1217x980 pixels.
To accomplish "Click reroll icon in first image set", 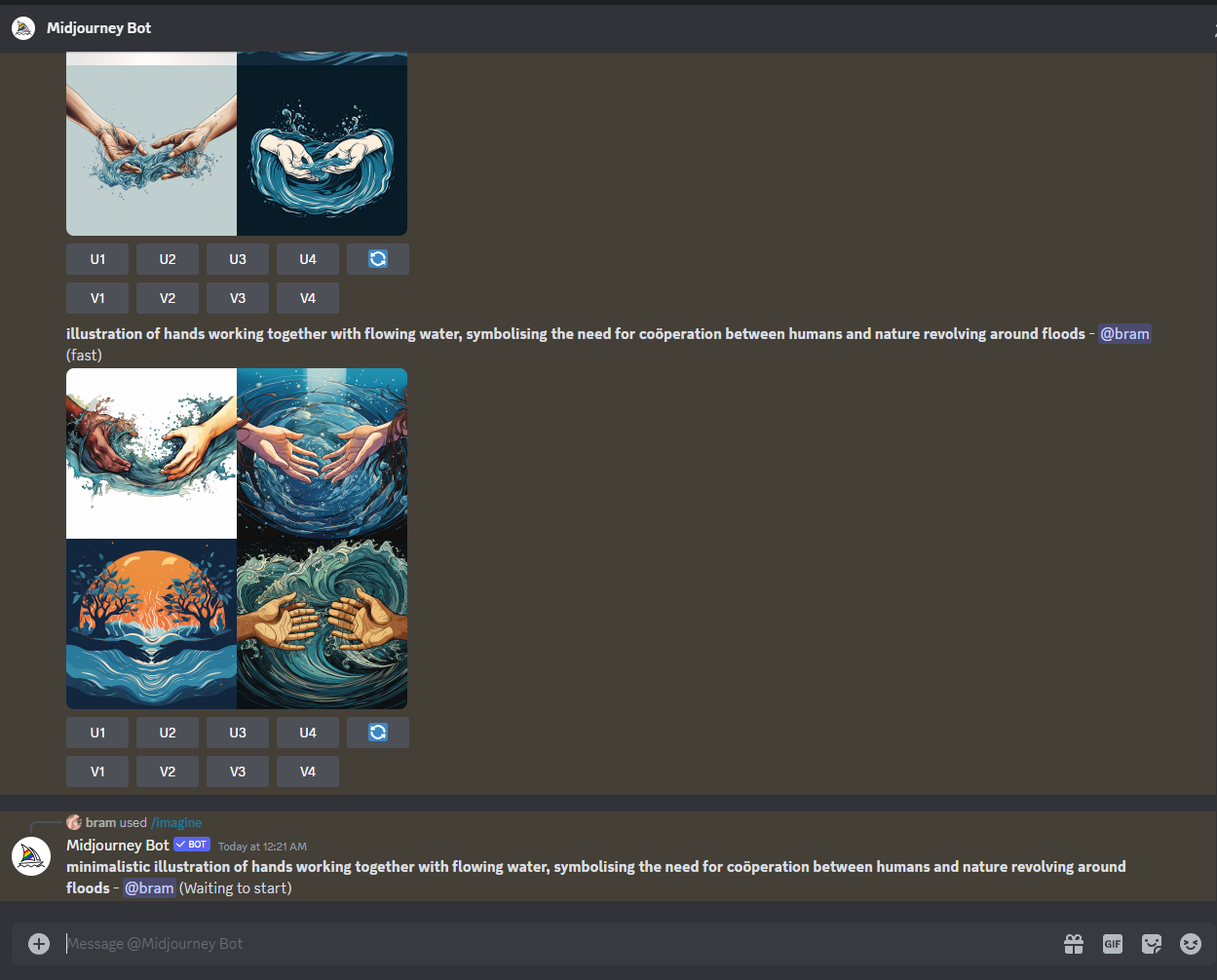I will 378,259.
